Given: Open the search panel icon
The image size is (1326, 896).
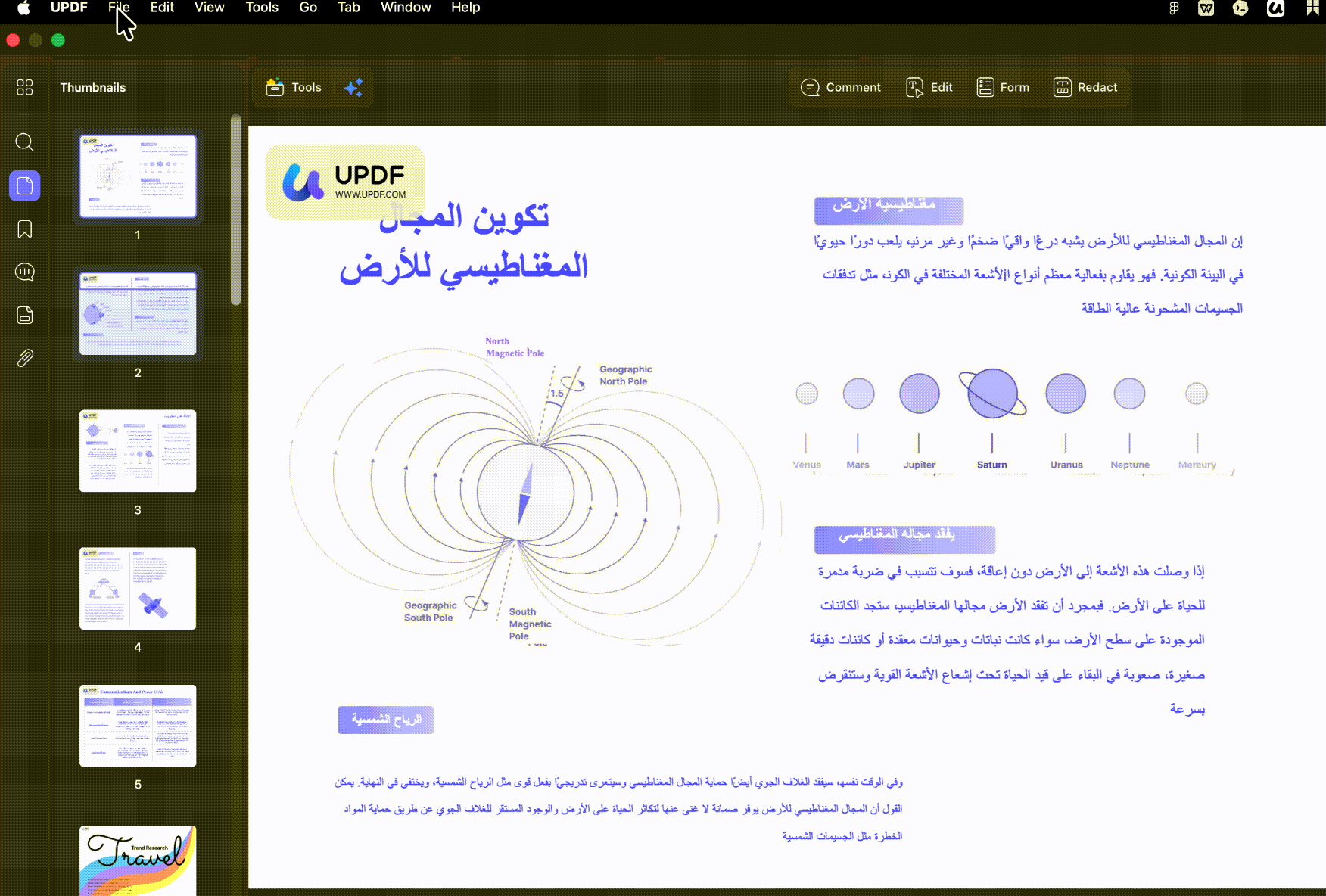Looking at the screenshot, I should pos(25,142).
